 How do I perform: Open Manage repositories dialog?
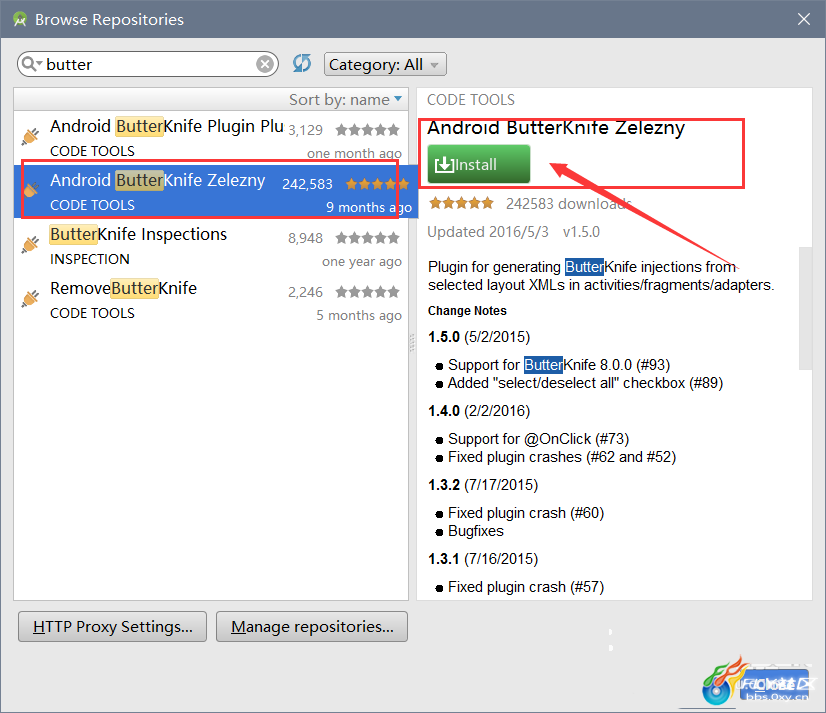[x=312, y=627]
